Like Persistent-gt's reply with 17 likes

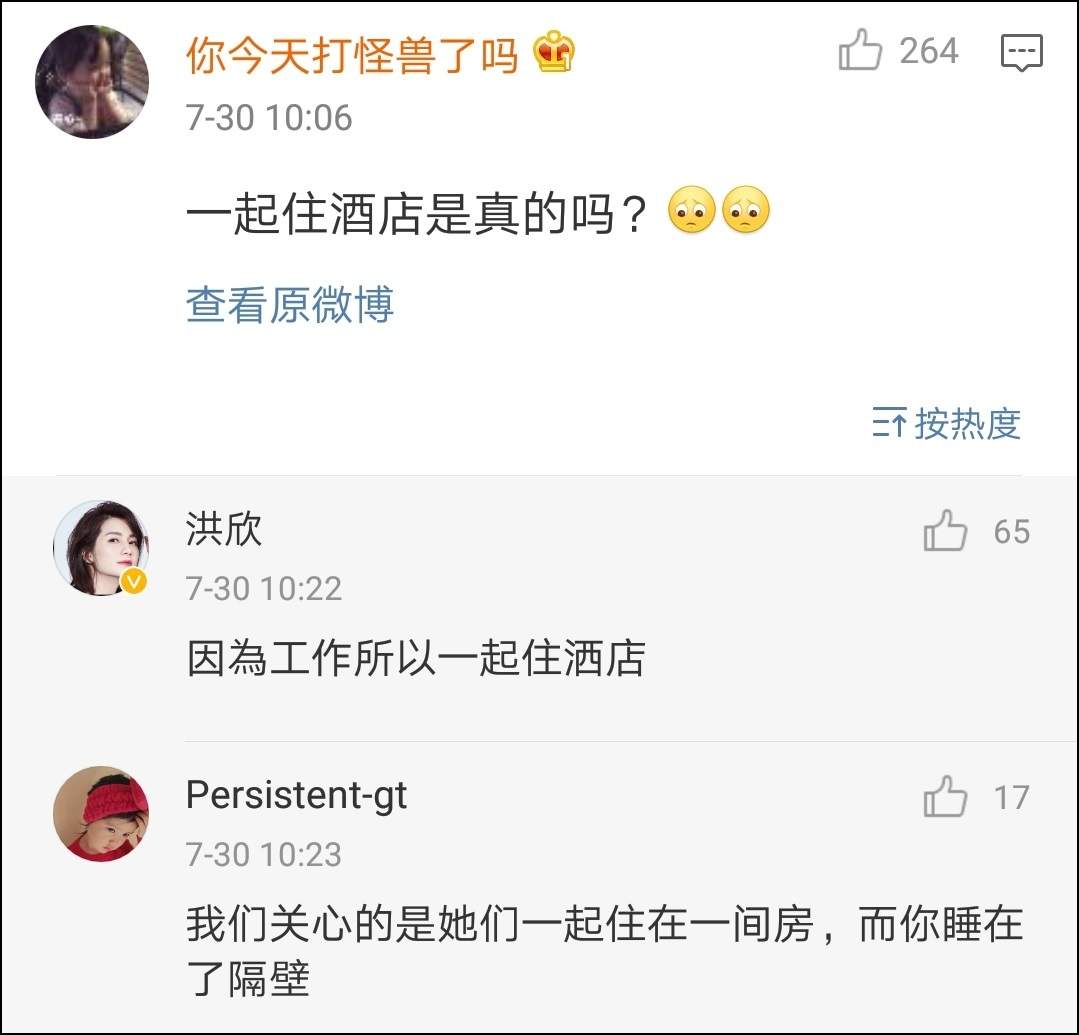pyautogui.click(x=945, y=798)
